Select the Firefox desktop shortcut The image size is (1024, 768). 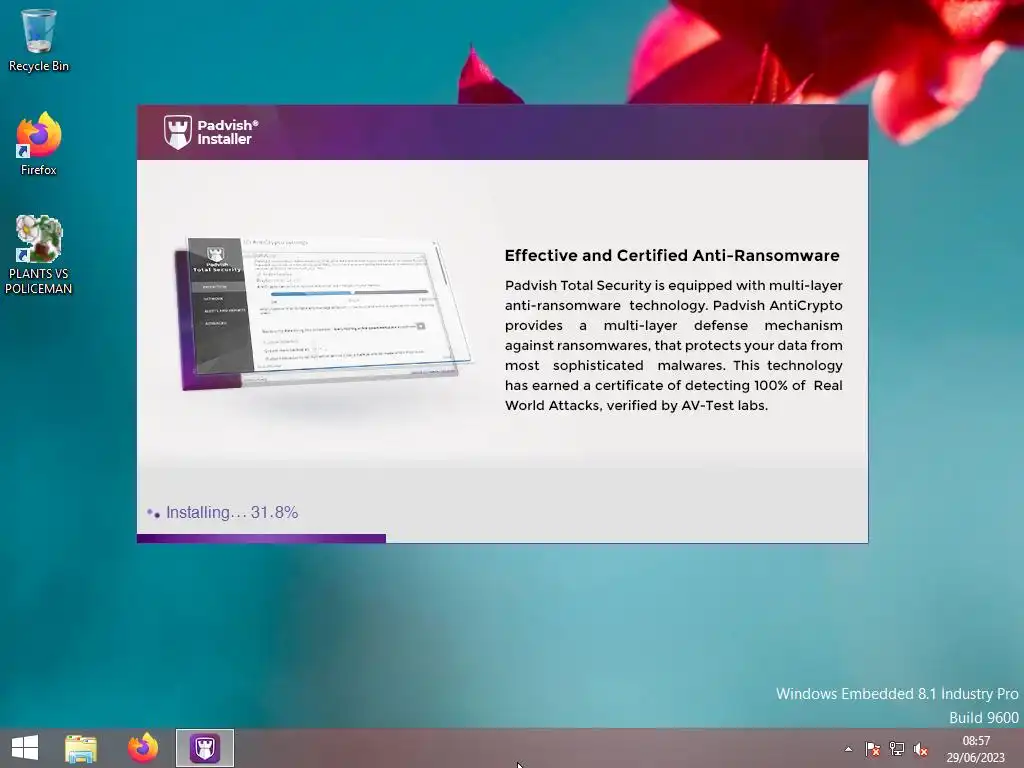(39, 144)
